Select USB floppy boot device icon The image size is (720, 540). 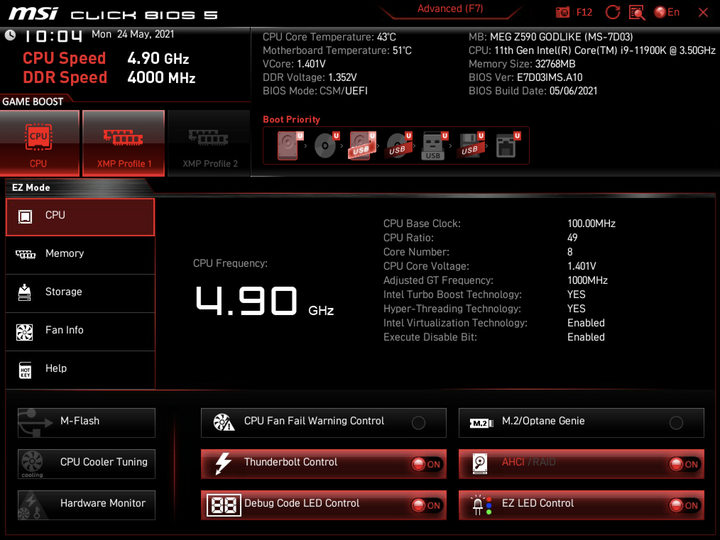coord(471,146)
